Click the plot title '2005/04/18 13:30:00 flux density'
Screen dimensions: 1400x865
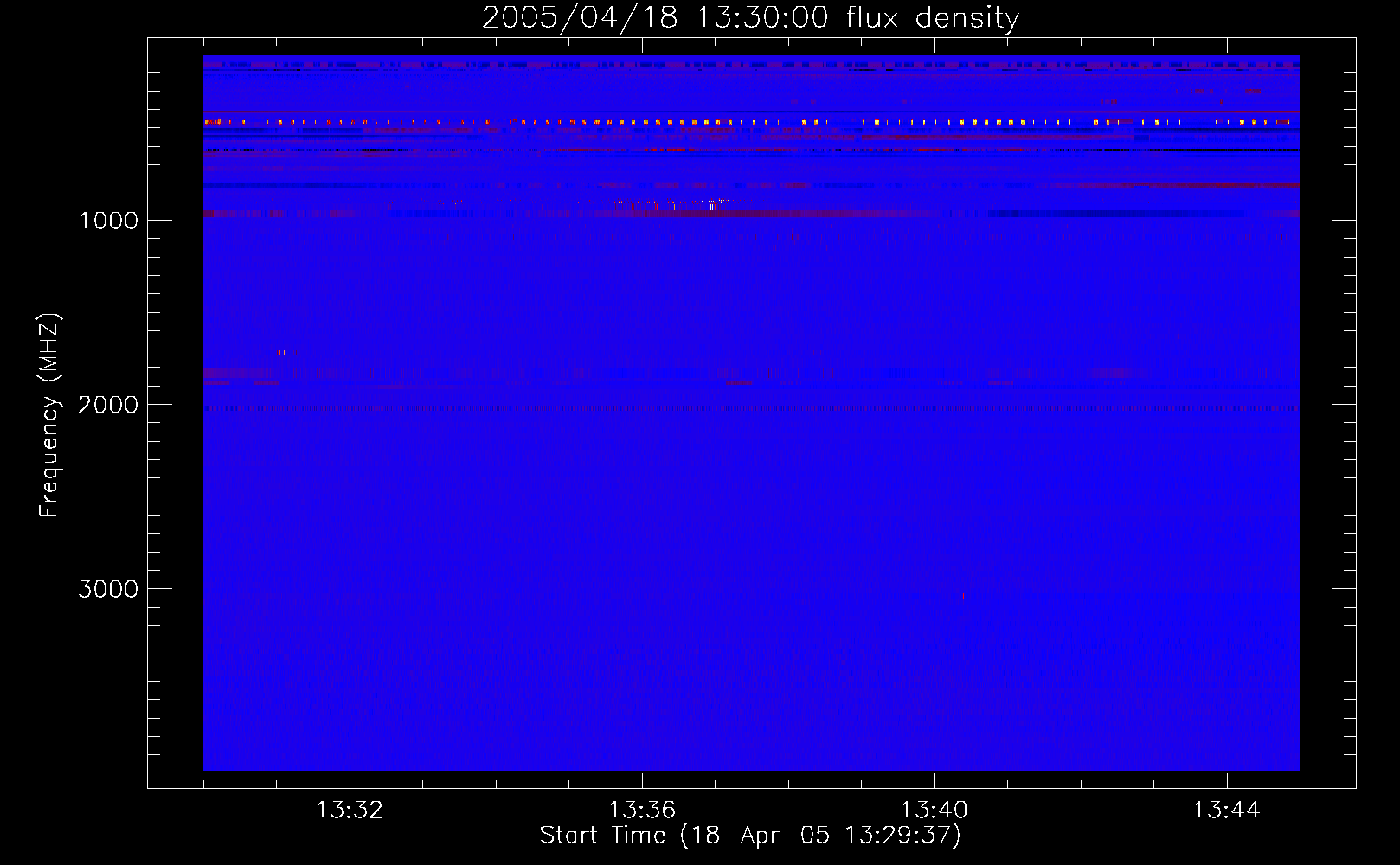pos(750,18)
